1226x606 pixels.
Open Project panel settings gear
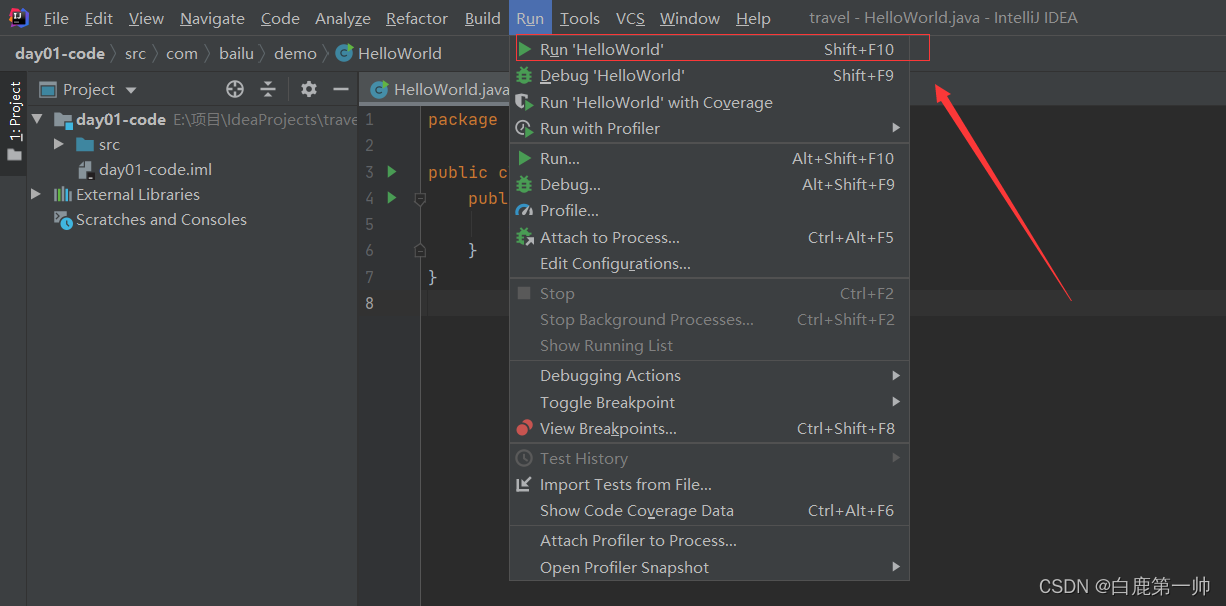309,89
